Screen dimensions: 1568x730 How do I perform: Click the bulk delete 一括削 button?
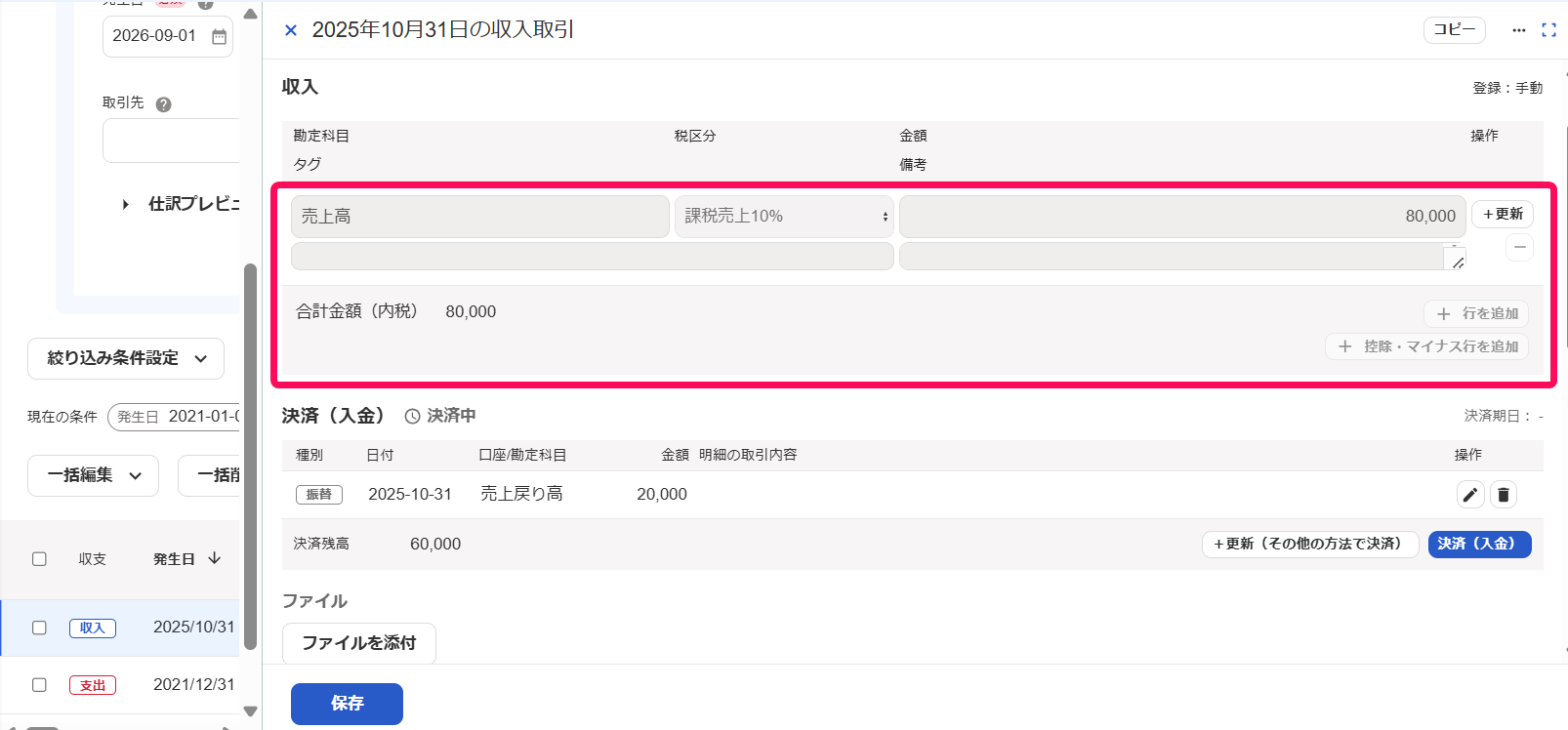pyautogui.click(x=209, y=475)
